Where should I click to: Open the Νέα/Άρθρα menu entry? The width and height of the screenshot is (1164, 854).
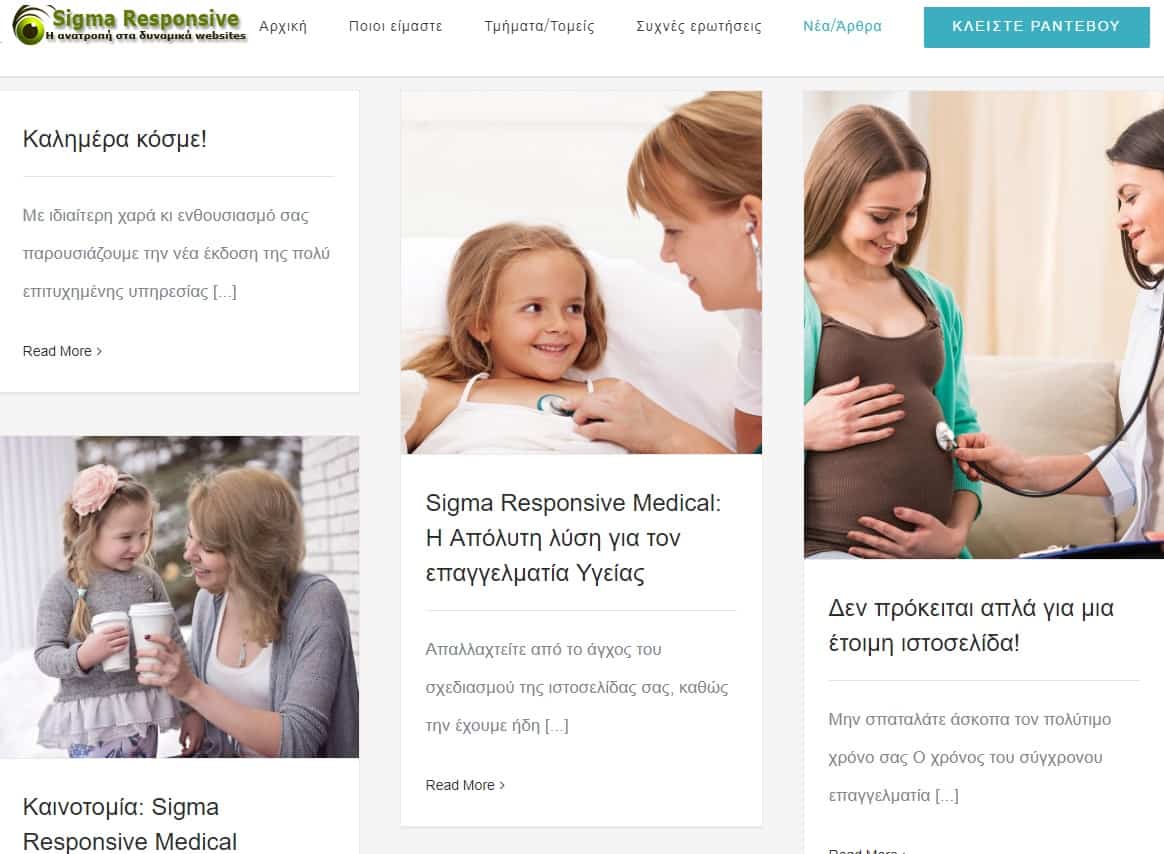pyautogui.click(x=843, y=26)
